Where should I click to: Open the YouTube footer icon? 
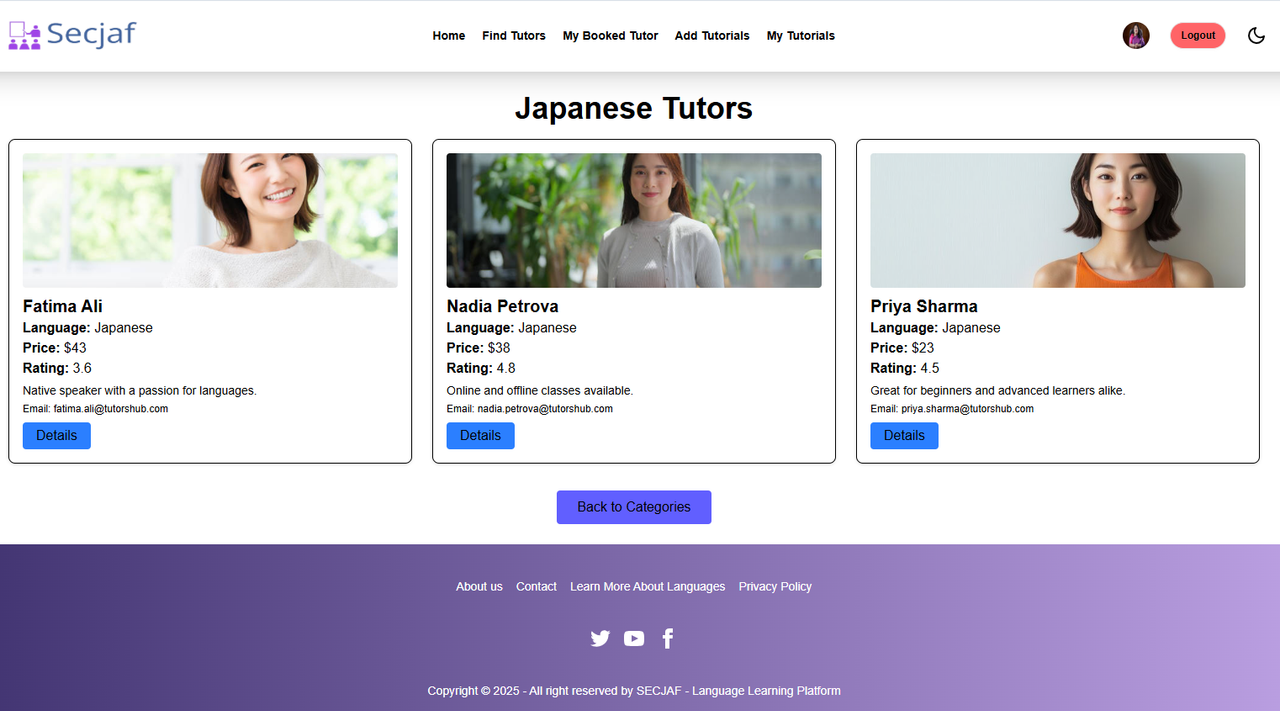(634, 638)
